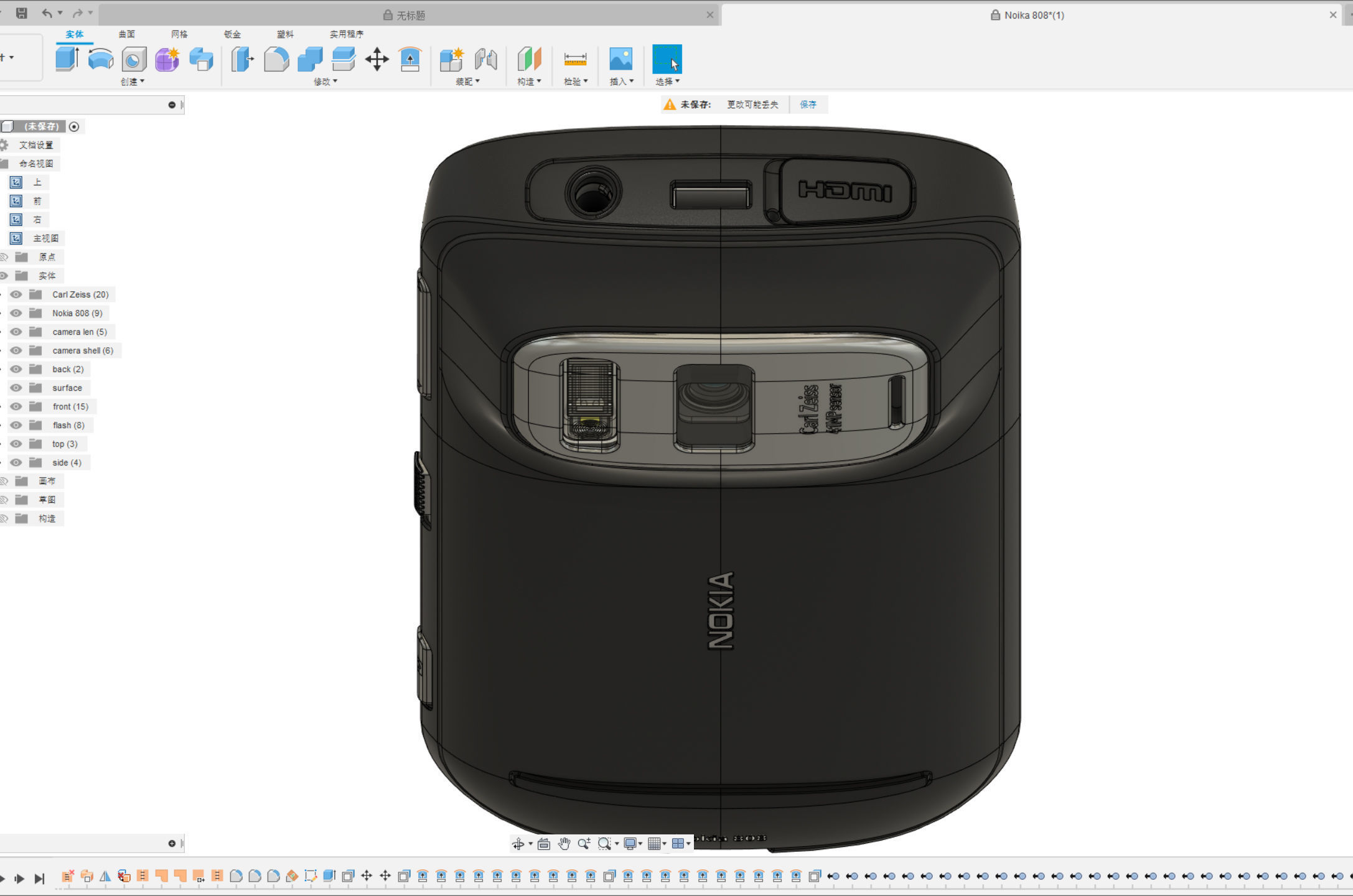The image size is (1353, 896).
Task: Switch to the 曲面 (Surface) tab
Action: pyautogui.click(x=127, y=34)
